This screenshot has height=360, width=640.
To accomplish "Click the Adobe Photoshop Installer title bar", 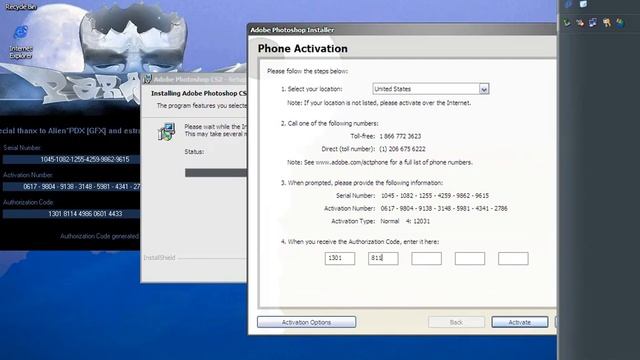I will 402,30.
